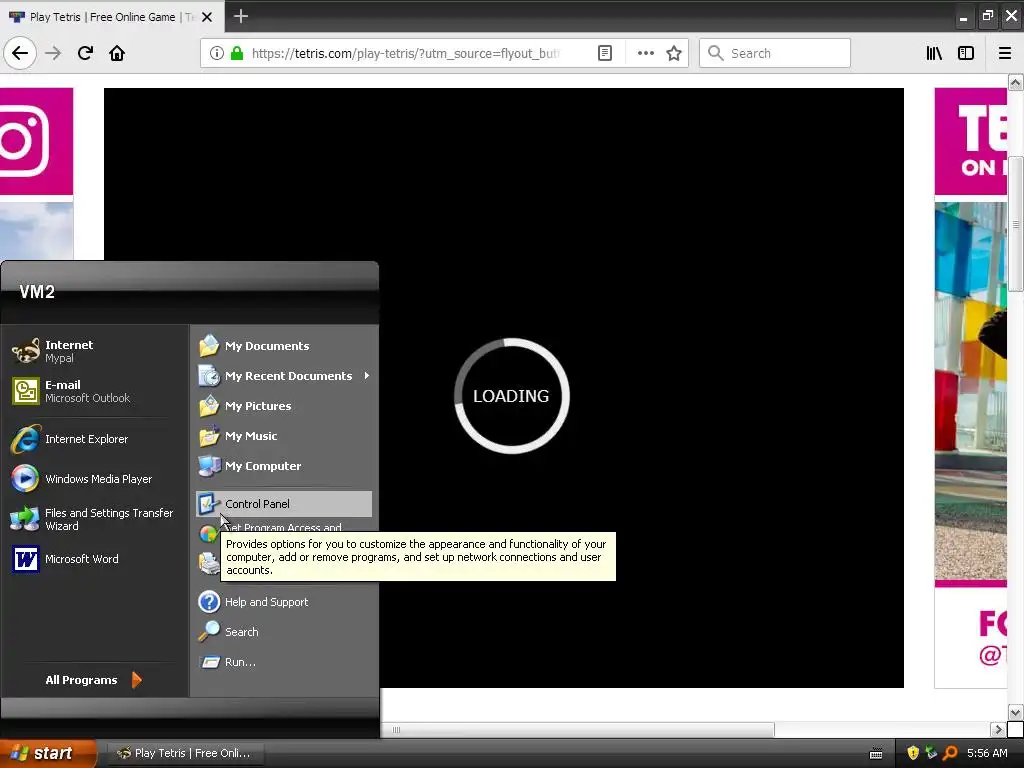Open Help and Support

(284, 601)
